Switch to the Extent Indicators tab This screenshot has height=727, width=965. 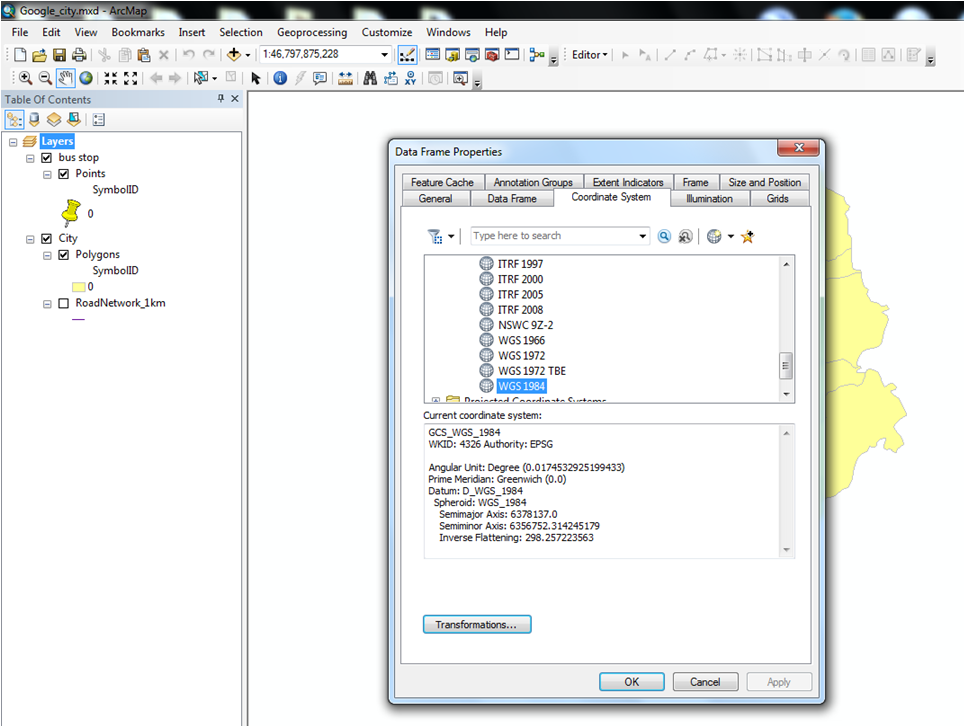click(x=628, y=182)
